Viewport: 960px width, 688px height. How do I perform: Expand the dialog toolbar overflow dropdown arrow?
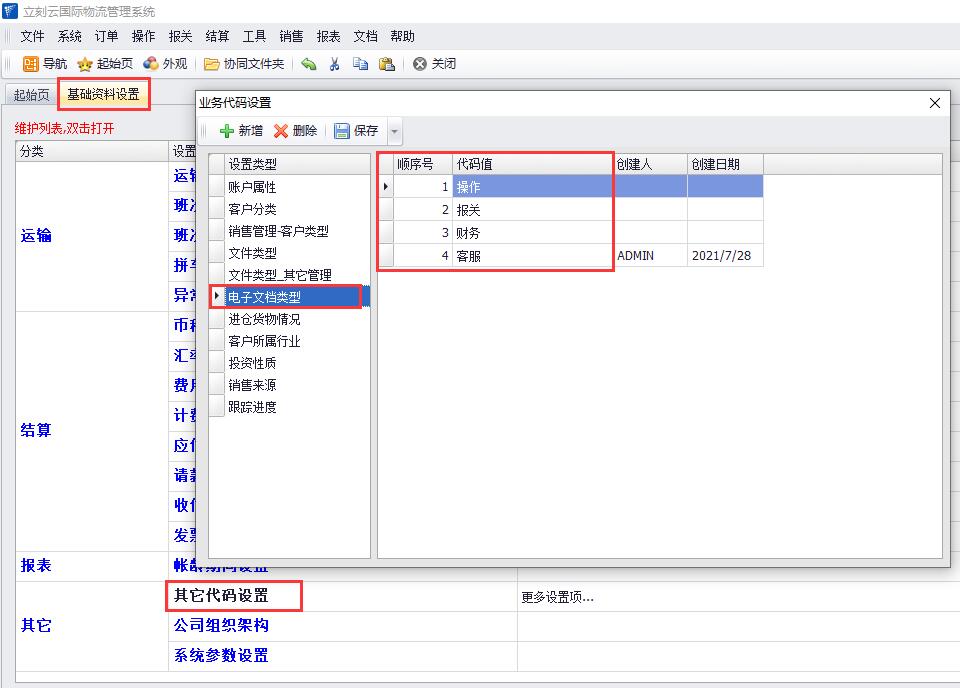point(394,132)
